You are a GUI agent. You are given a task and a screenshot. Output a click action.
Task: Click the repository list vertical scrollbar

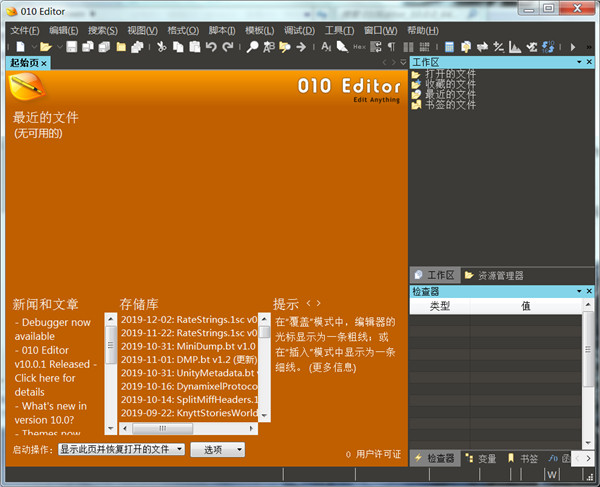coord(264,365)
